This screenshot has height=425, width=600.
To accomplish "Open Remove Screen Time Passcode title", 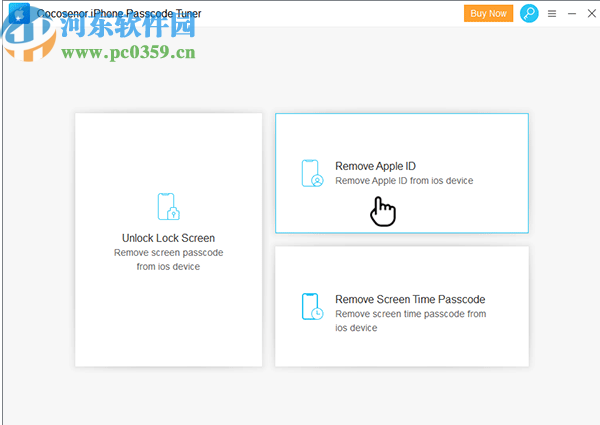I will [x=410, y=299].
